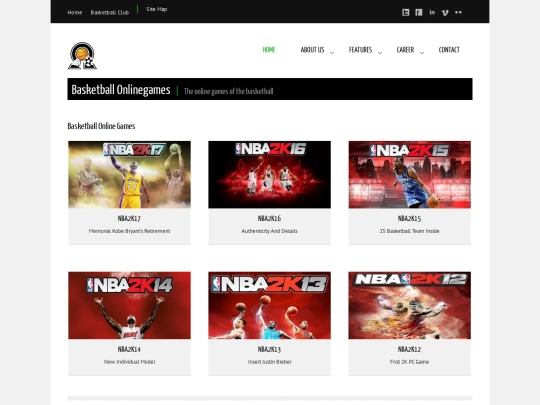The image size is (540, 405).
Task: Open the Flickr social icon
Action: [x=458, y=12]
